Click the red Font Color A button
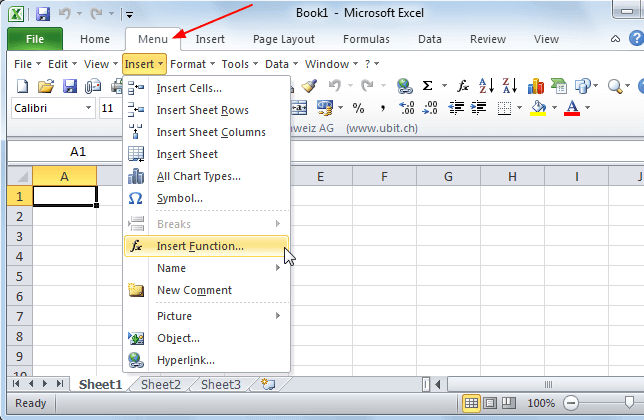The width and height of the screenshot is (644, 420). coord(572,108)
